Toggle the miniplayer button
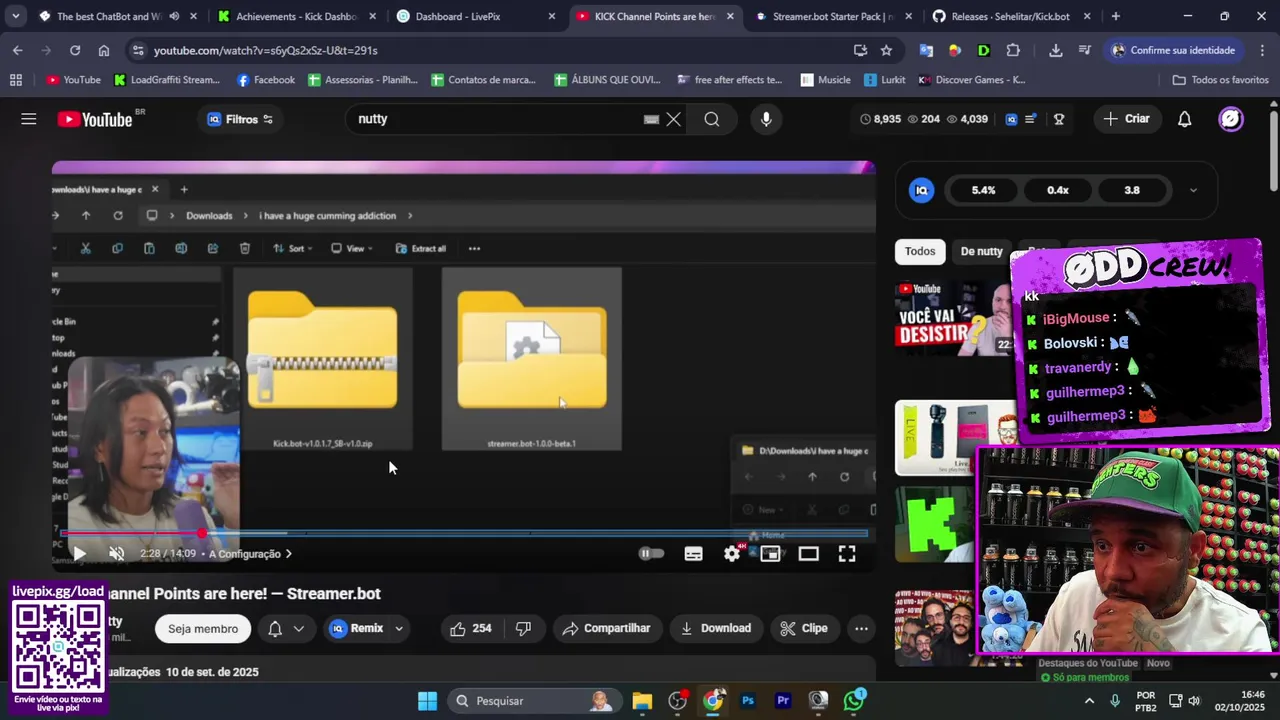The height and width of the screenshot is (720, 1280). [x=770, y=553]
